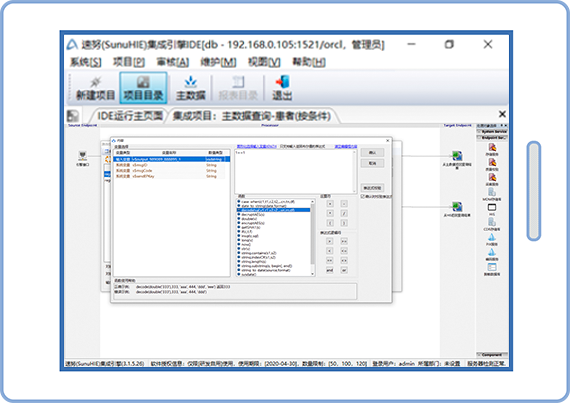Screen dimensions: 570x403
Task: Click the source endpoint node icon
Action: point(83,156)
